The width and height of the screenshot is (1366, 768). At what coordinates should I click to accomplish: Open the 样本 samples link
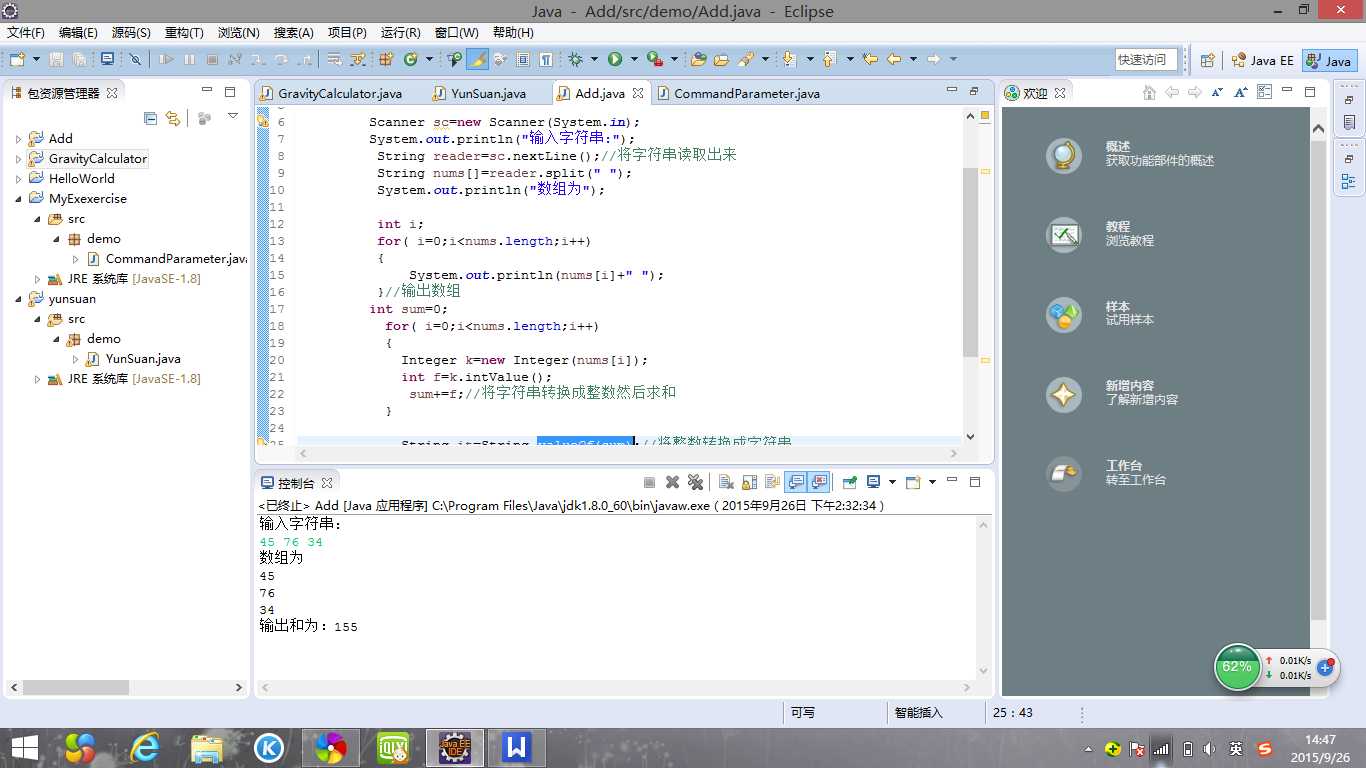point(1117,306)
